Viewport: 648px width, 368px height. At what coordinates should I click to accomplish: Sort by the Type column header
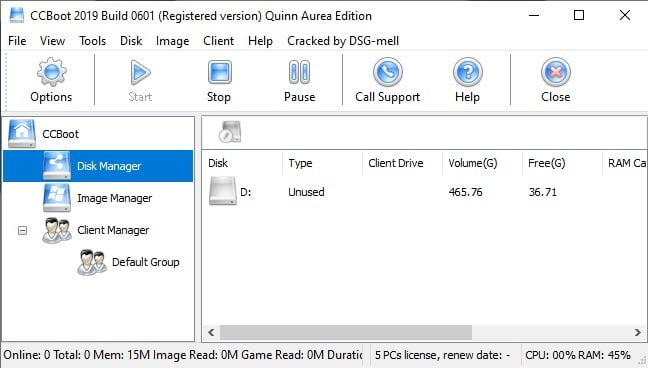pos(322,163)
